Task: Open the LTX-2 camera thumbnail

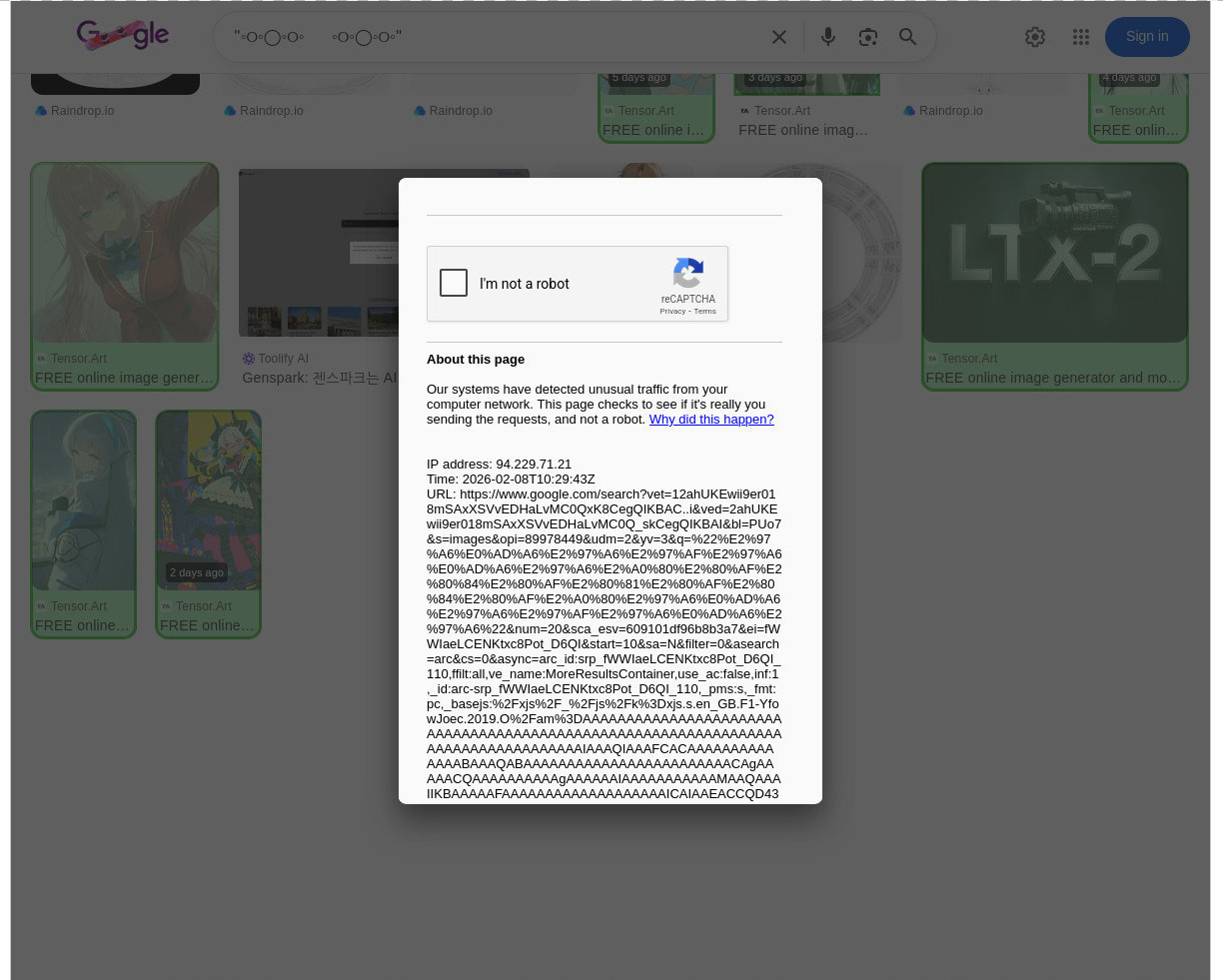Action: pyautogui.click(x=1054, y=254)
